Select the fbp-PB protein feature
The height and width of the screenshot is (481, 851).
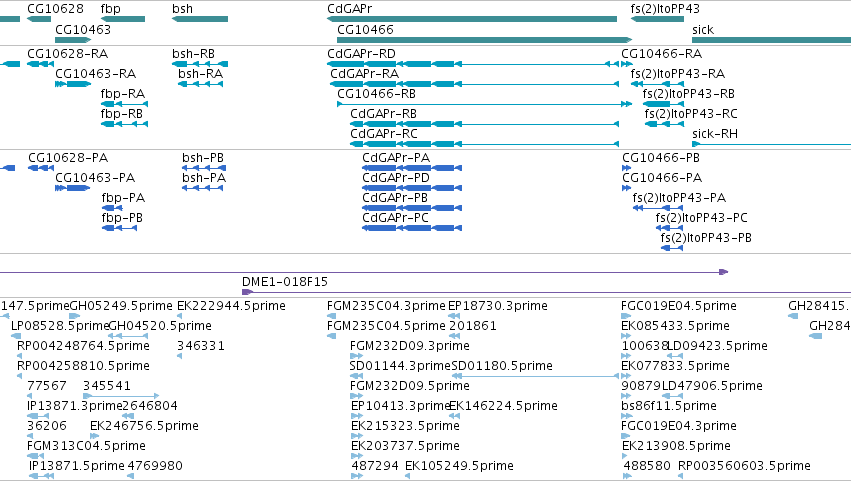119,227
